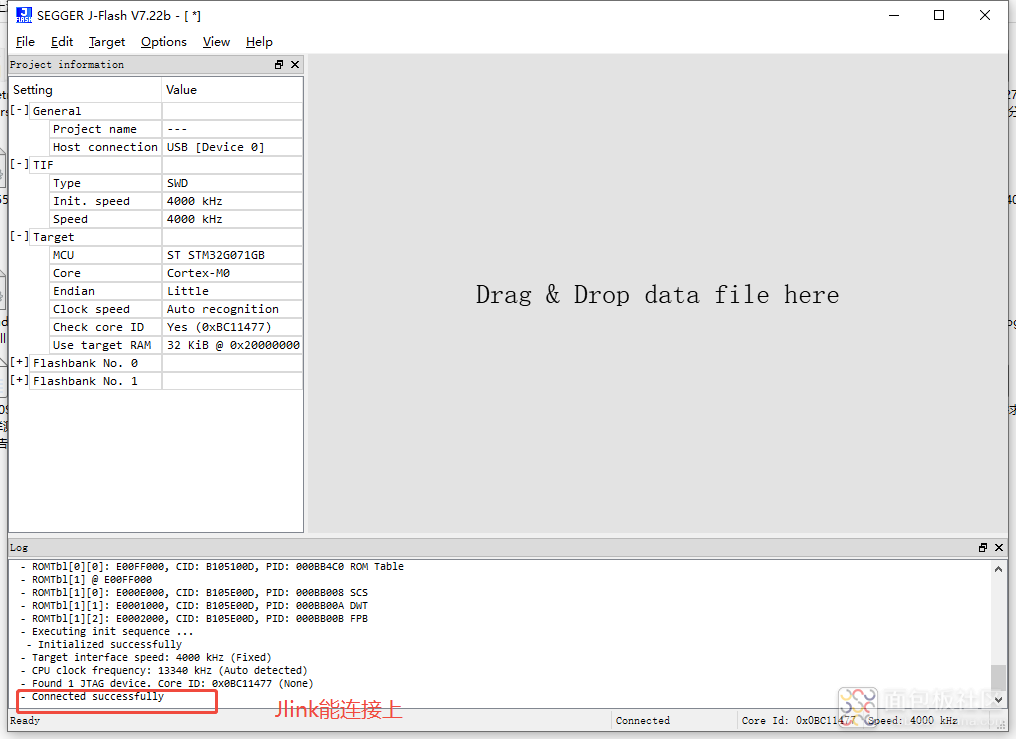Maximize the J-Flash window
The height and width of the screenshot is (739, 1016).
click(x=938, y=15)
